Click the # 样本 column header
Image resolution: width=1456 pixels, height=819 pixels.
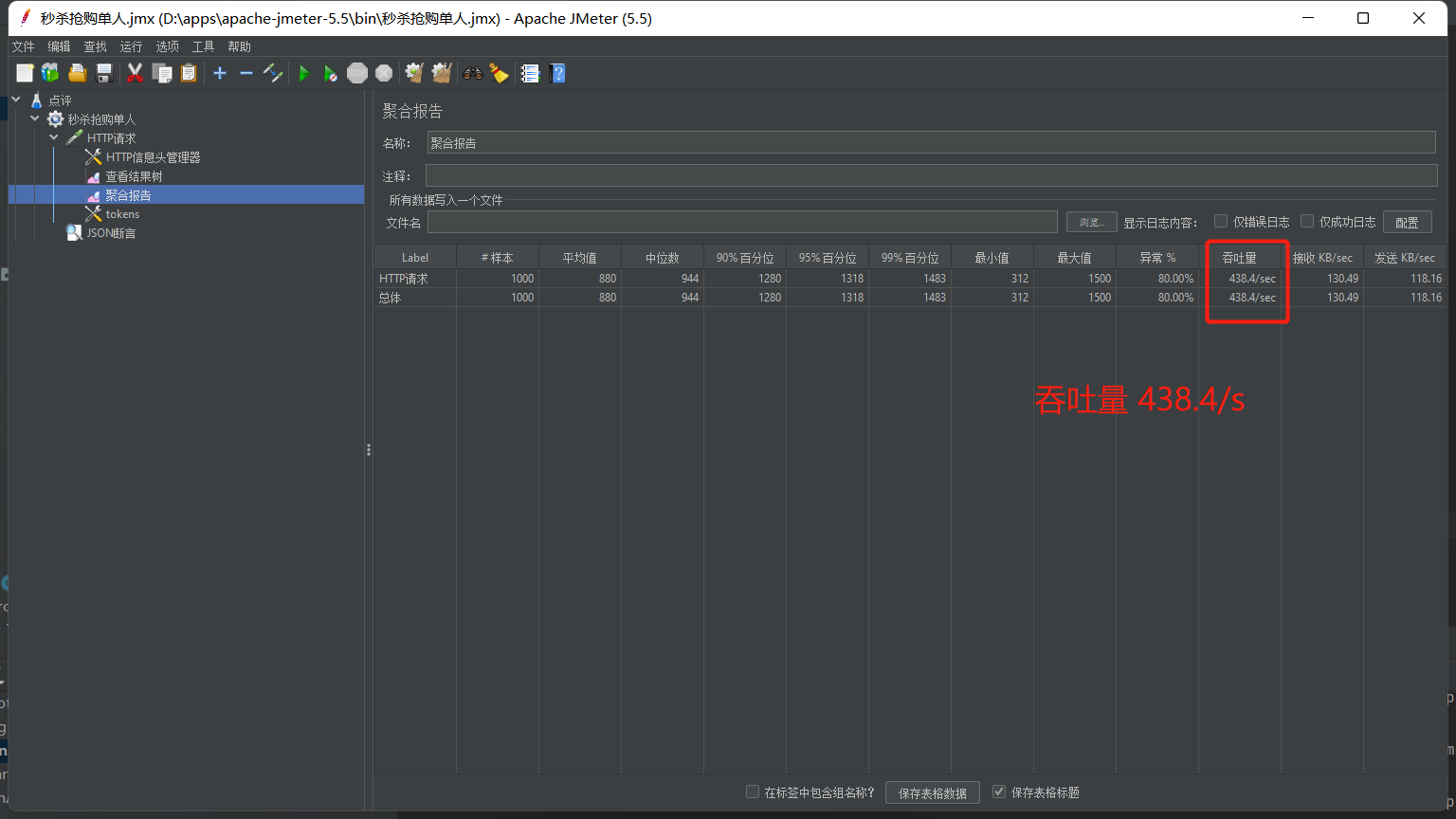coord(498,257)
